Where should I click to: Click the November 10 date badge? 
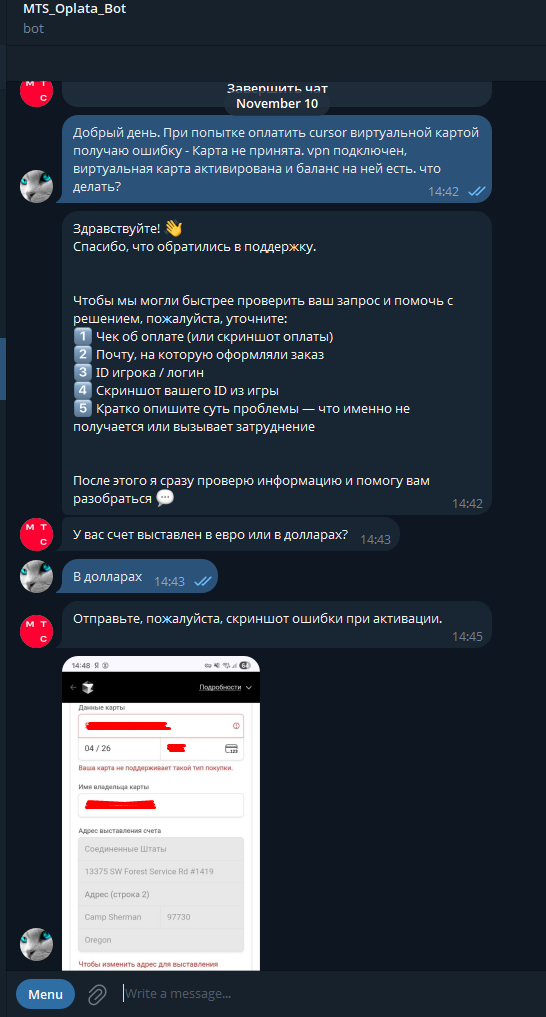(277, 103)
